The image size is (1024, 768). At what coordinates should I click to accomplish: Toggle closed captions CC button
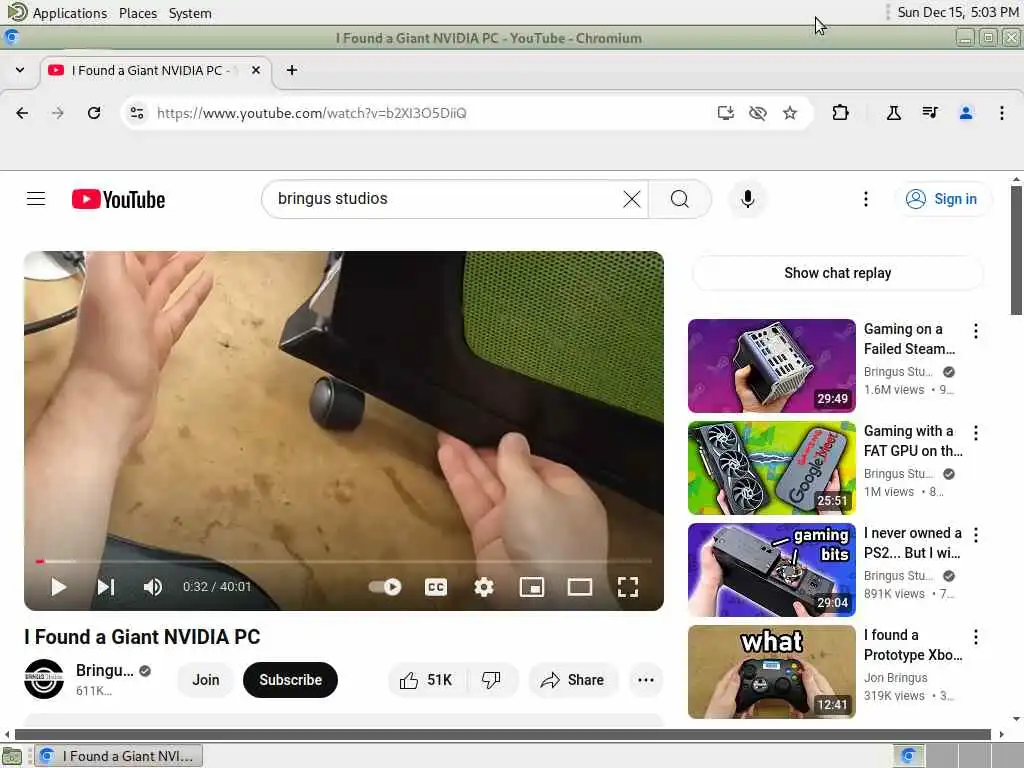(x=436, y=587)
